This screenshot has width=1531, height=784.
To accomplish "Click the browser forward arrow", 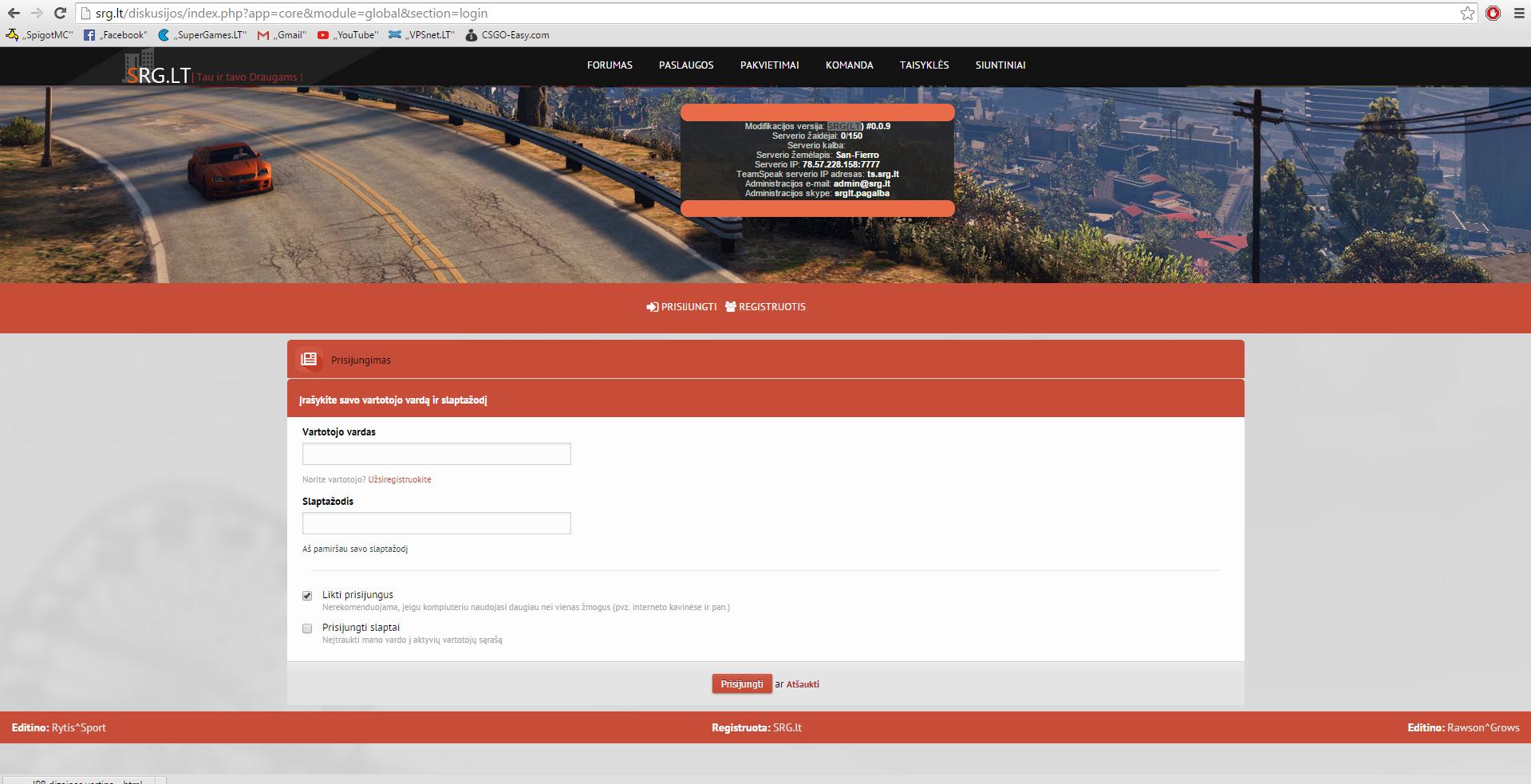I will (37, 13).
